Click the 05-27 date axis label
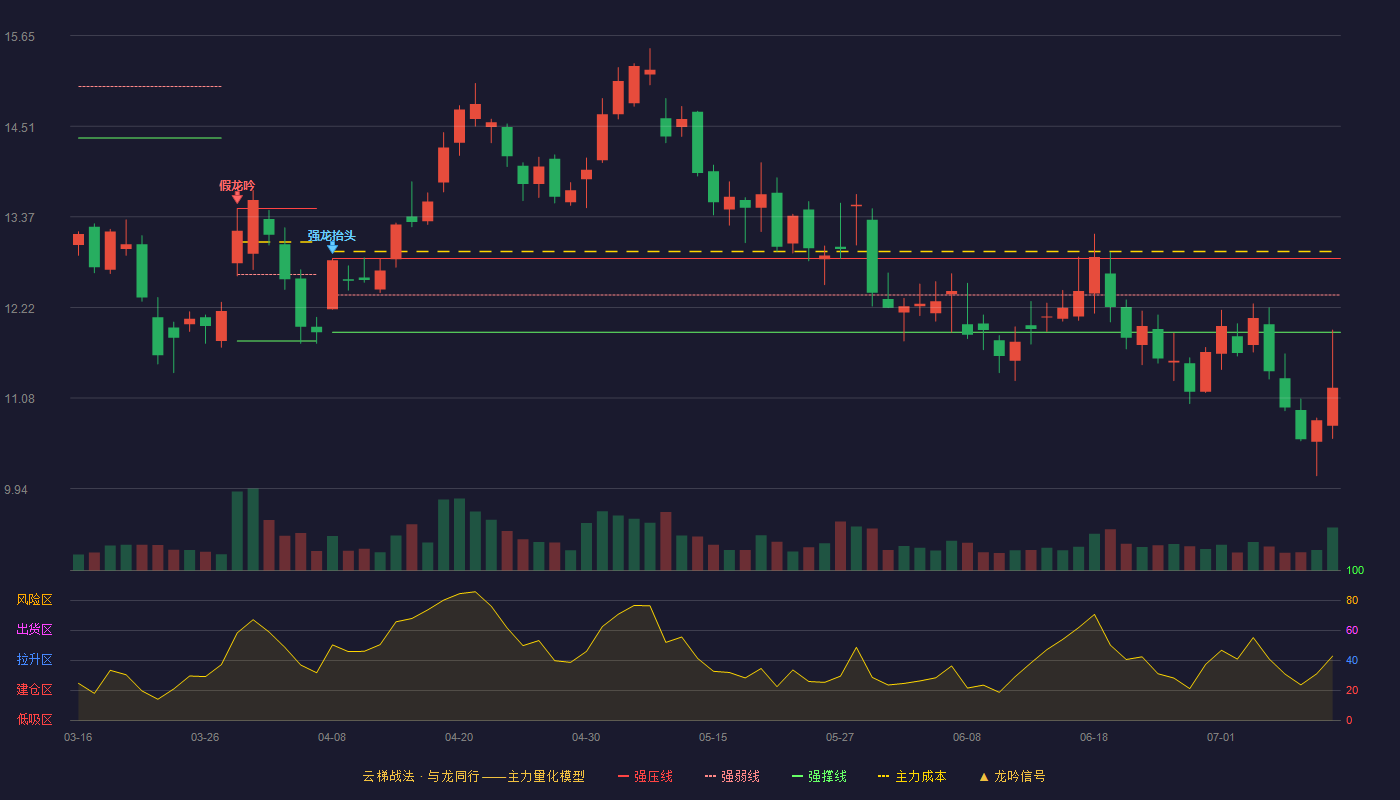Viewport: 1400px width, 800px height. (x=840, y=737)
